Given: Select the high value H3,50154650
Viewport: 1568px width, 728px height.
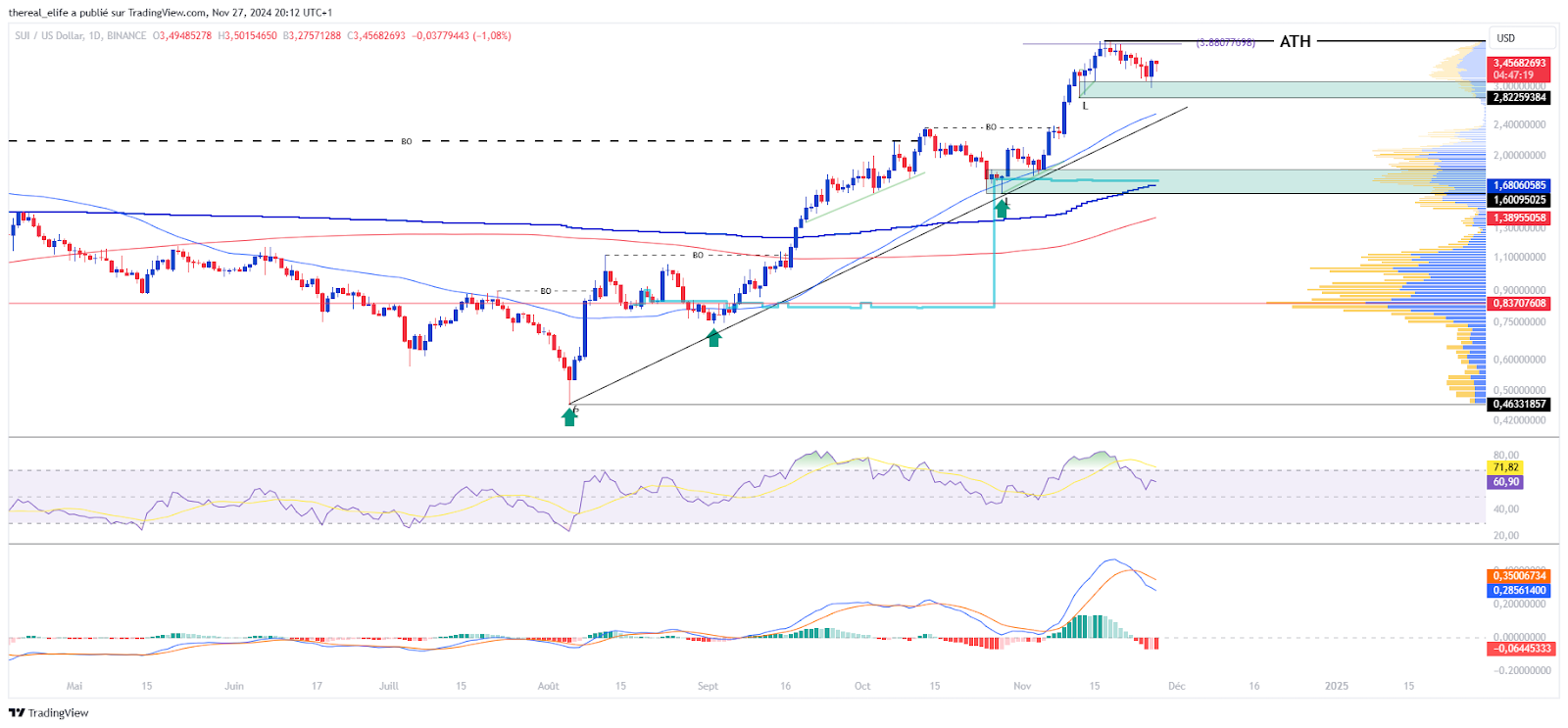Looking at the screenshot, I should point(248,36).
